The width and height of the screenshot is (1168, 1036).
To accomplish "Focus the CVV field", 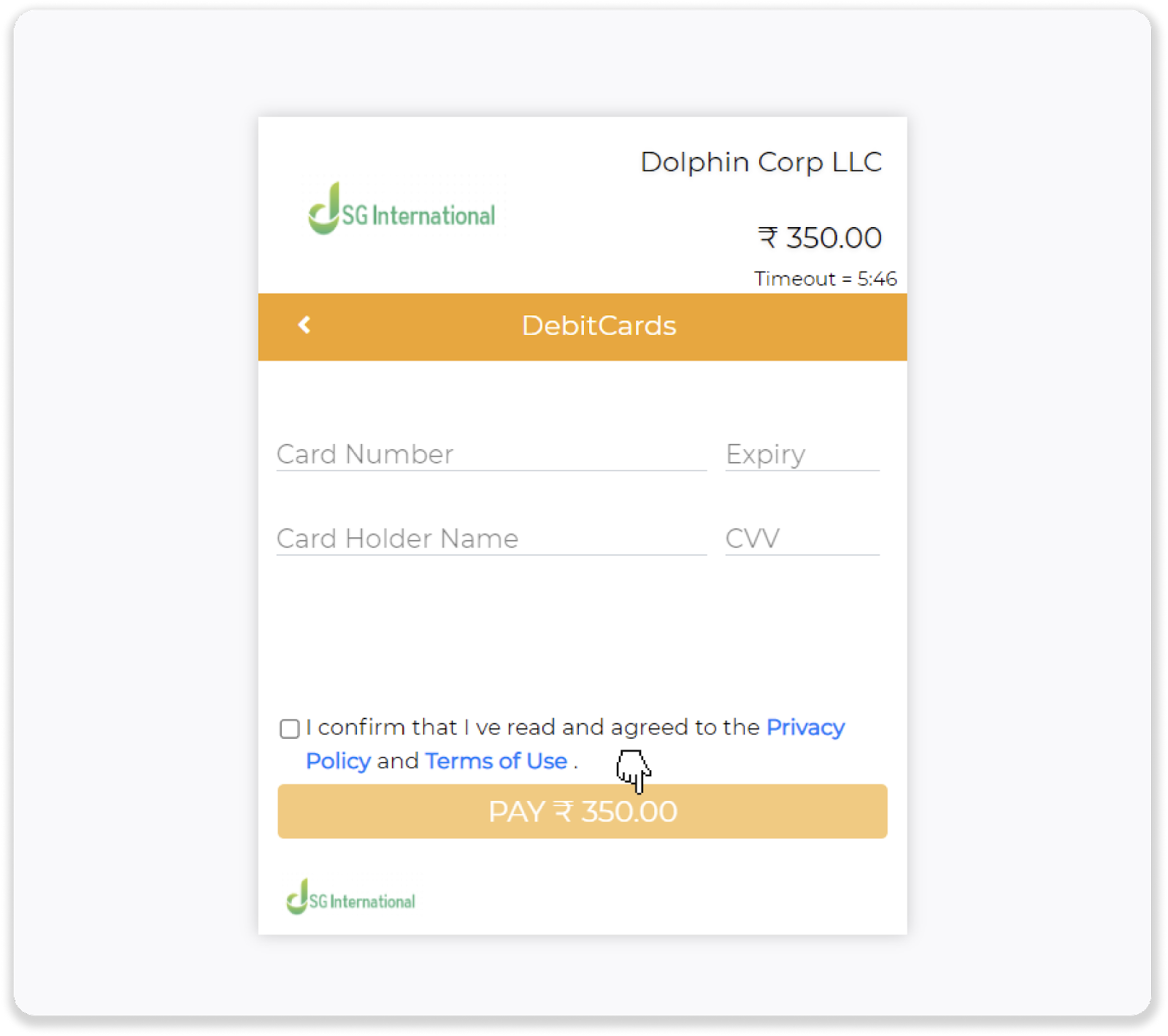I will pyautogui.click(x=802, y=539).
